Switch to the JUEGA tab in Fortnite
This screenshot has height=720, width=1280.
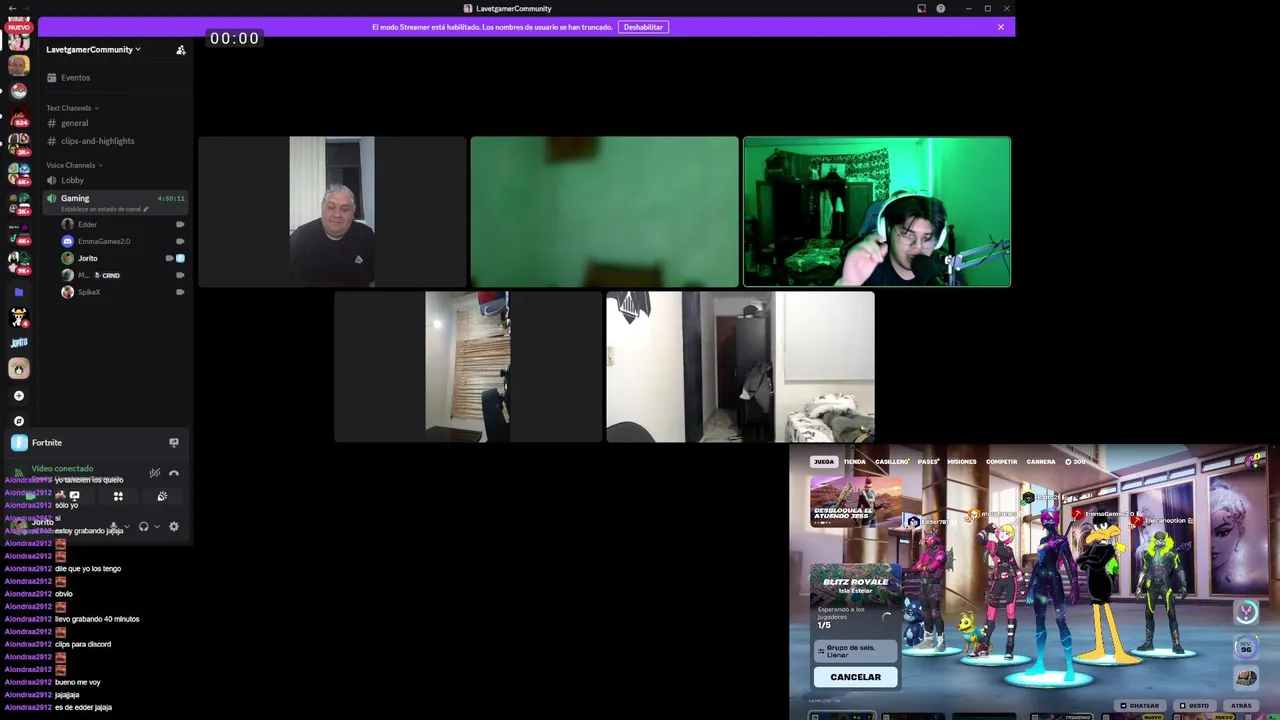824,462
